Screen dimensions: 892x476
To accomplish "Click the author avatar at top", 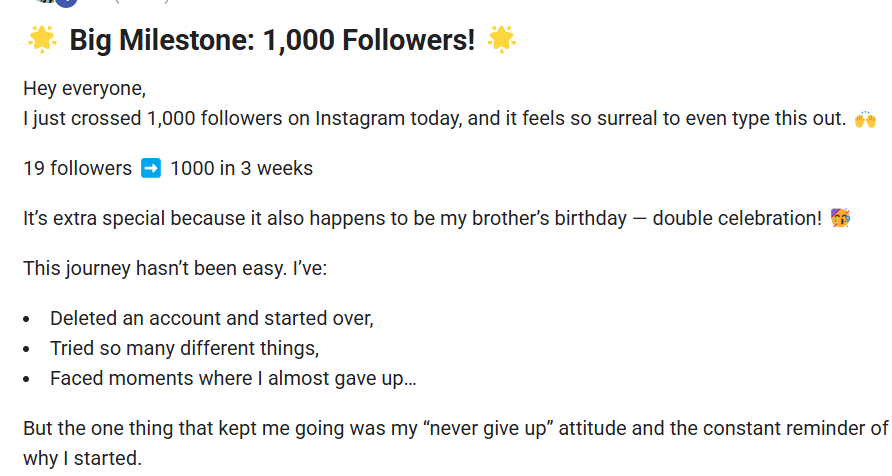I will [66, 3].
